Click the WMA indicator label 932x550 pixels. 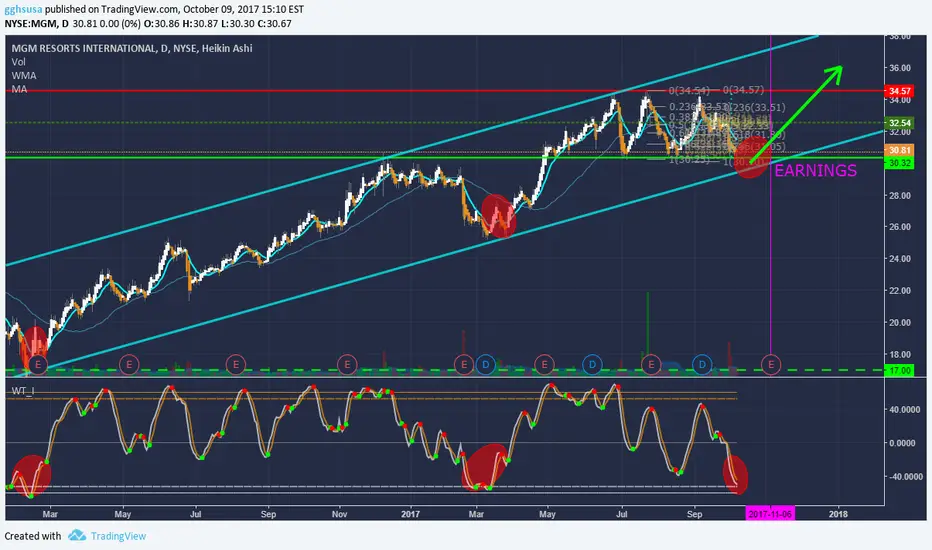[x=24, y=76]
